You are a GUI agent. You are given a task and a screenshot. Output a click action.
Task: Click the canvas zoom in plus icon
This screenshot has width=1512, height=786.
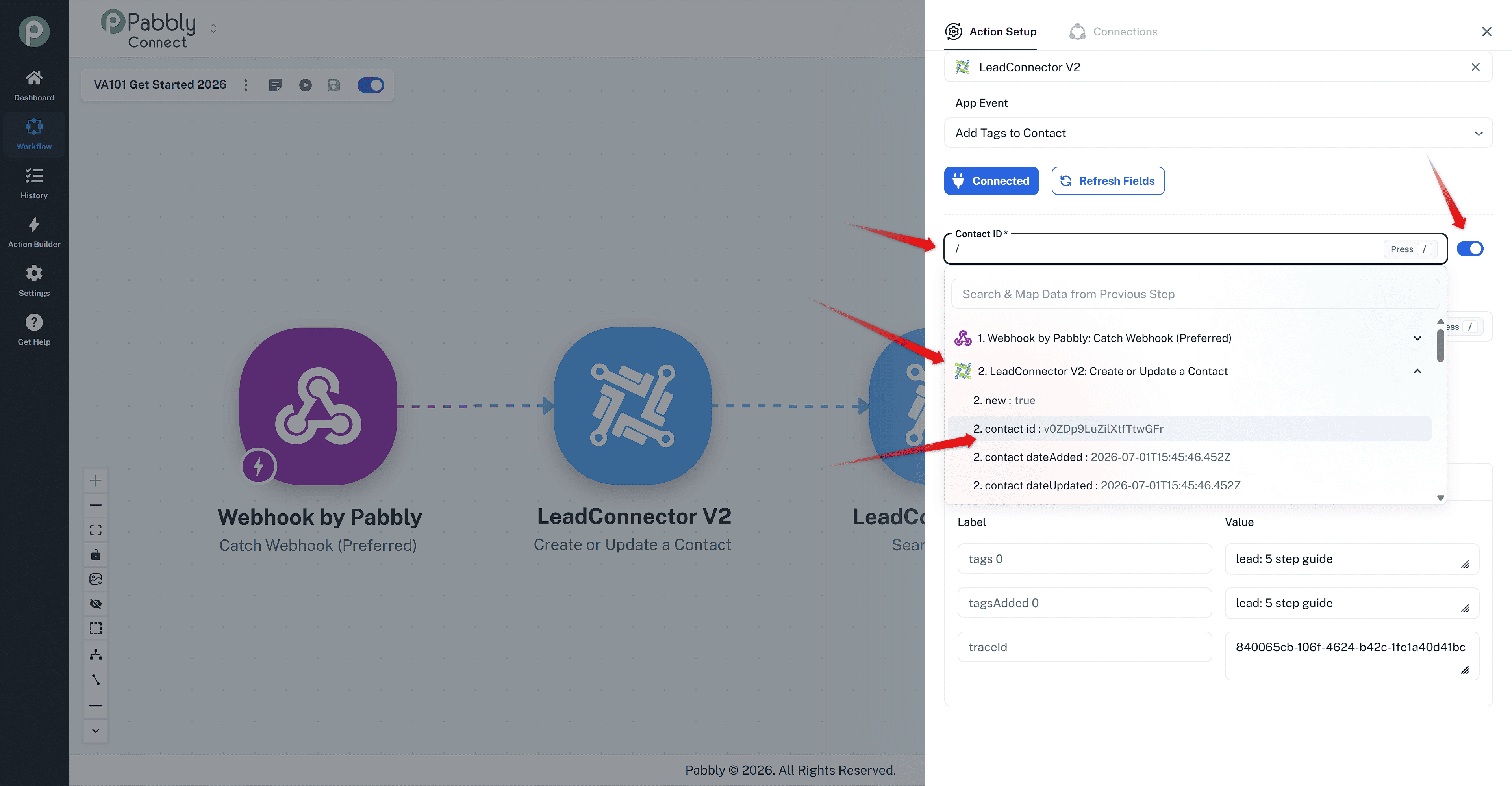point(96,481)
